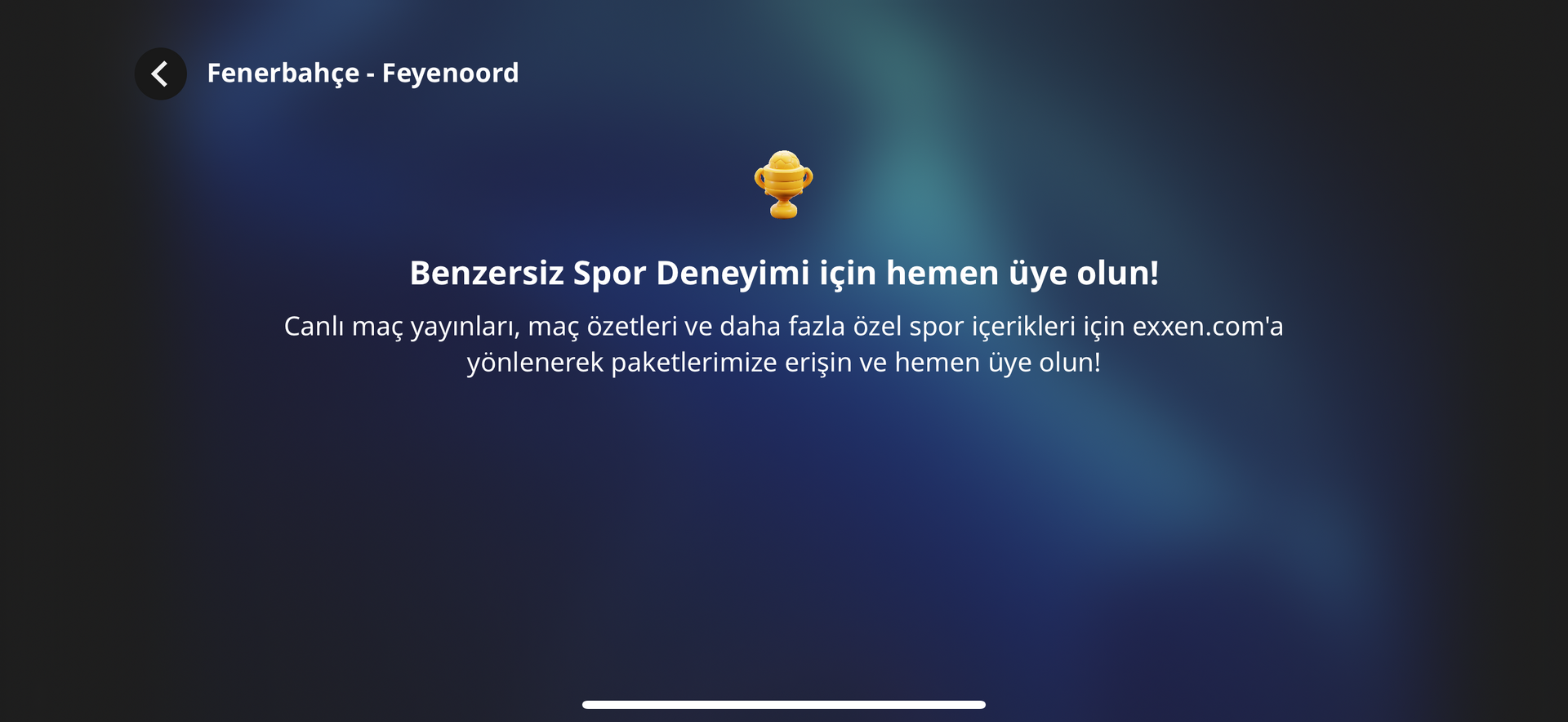Click the "özel spor içerikleri" phrase
The image size is (1568, 722).
(x=964, y=327)
